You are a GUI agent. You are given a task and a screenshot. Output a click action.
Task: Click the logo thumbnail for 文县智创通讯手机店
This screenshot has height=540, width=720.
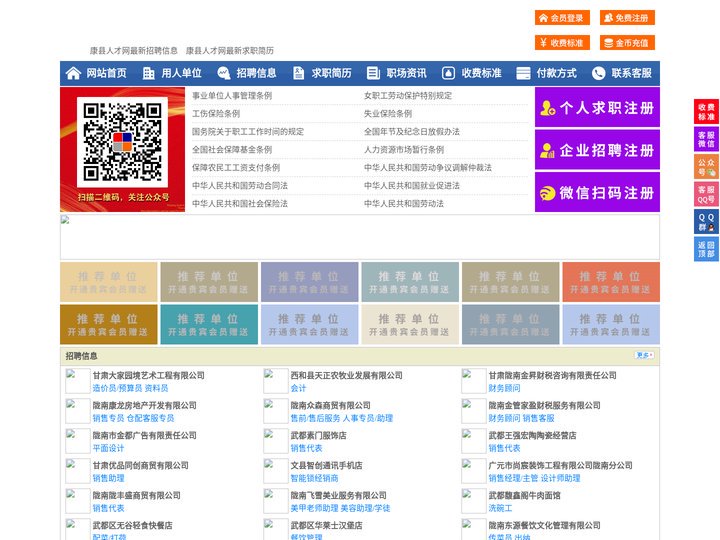[x=276, y=471]
